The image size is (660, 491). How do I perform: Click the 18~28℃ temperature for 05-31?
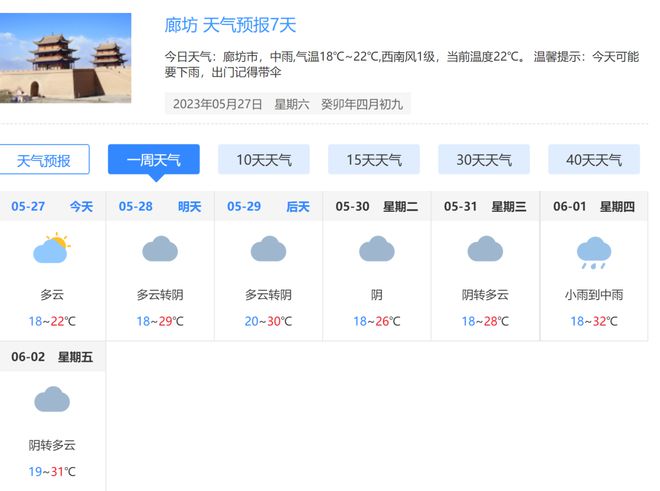click(485, 321)
